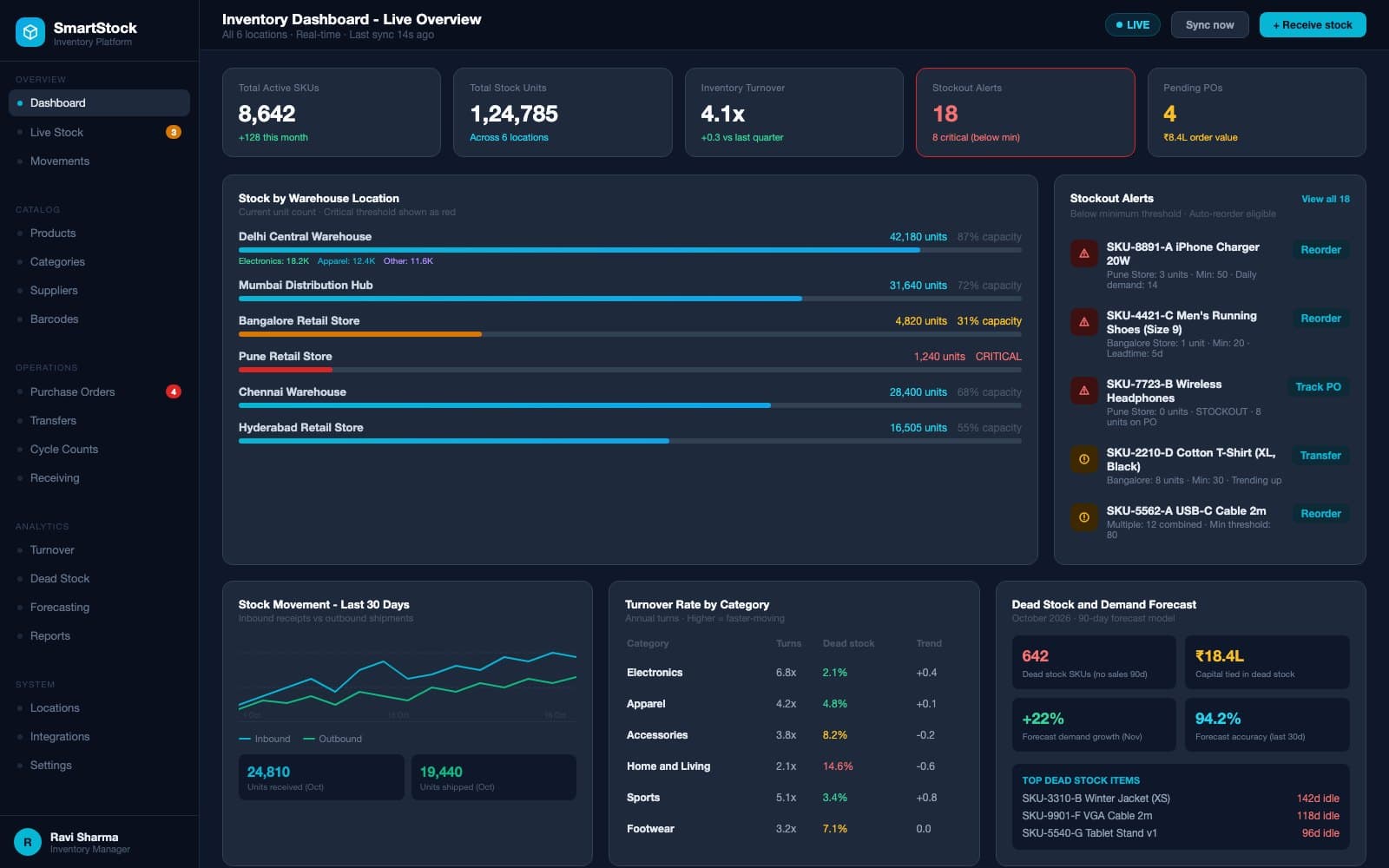This screenshot has width=1389, height=868.
Task: Click warning icon for SKU-8891-A iPhone Charger
Action: (1084, 253)
